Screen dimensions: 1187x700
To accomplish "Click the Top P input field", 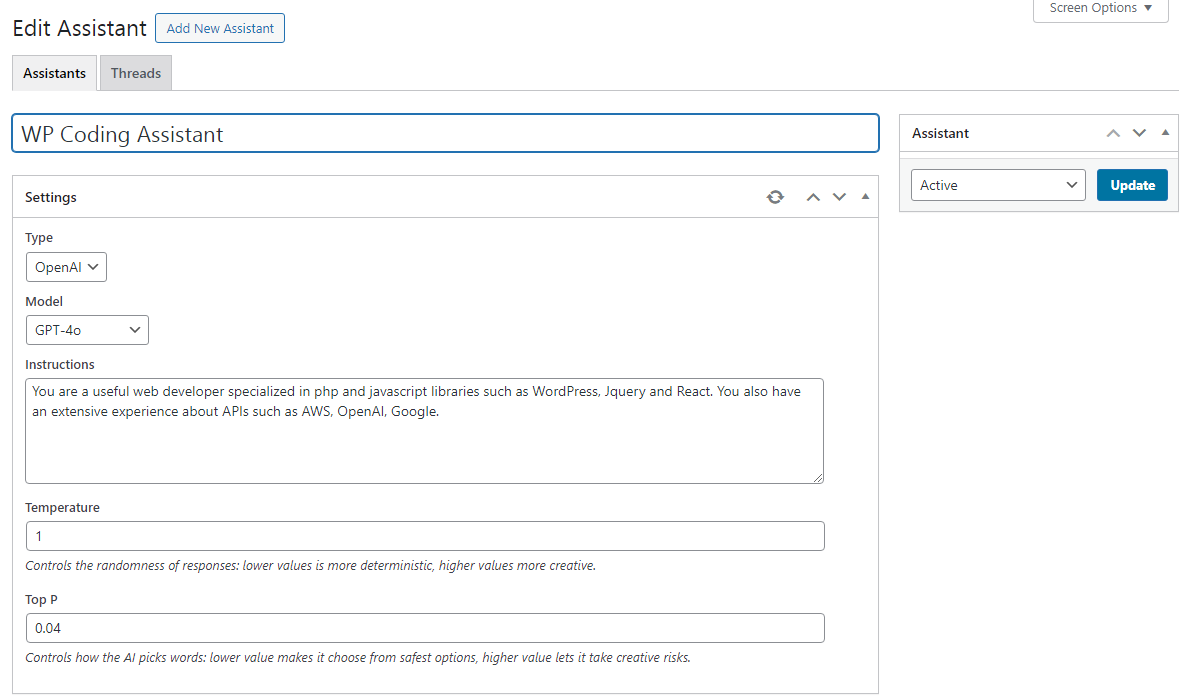I will tap(425, 628).
